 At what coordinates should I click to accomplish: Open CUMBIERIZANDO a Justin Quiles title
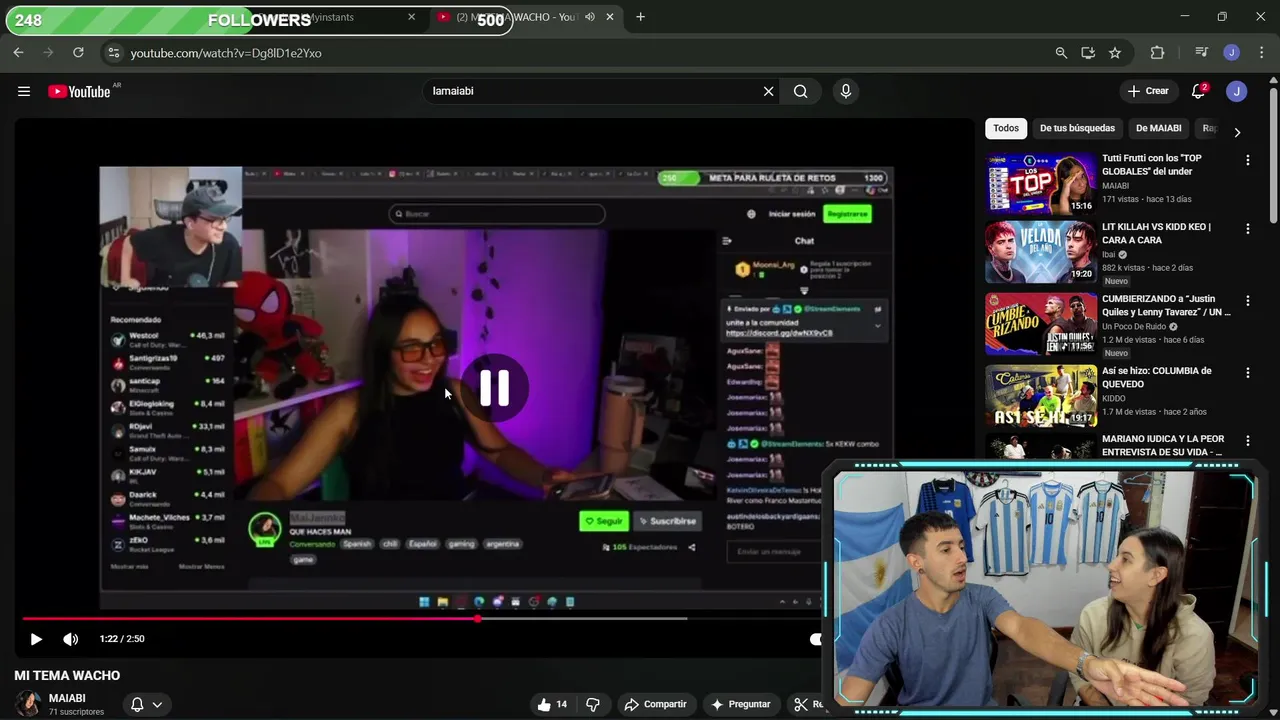(x=1166, y=306)
